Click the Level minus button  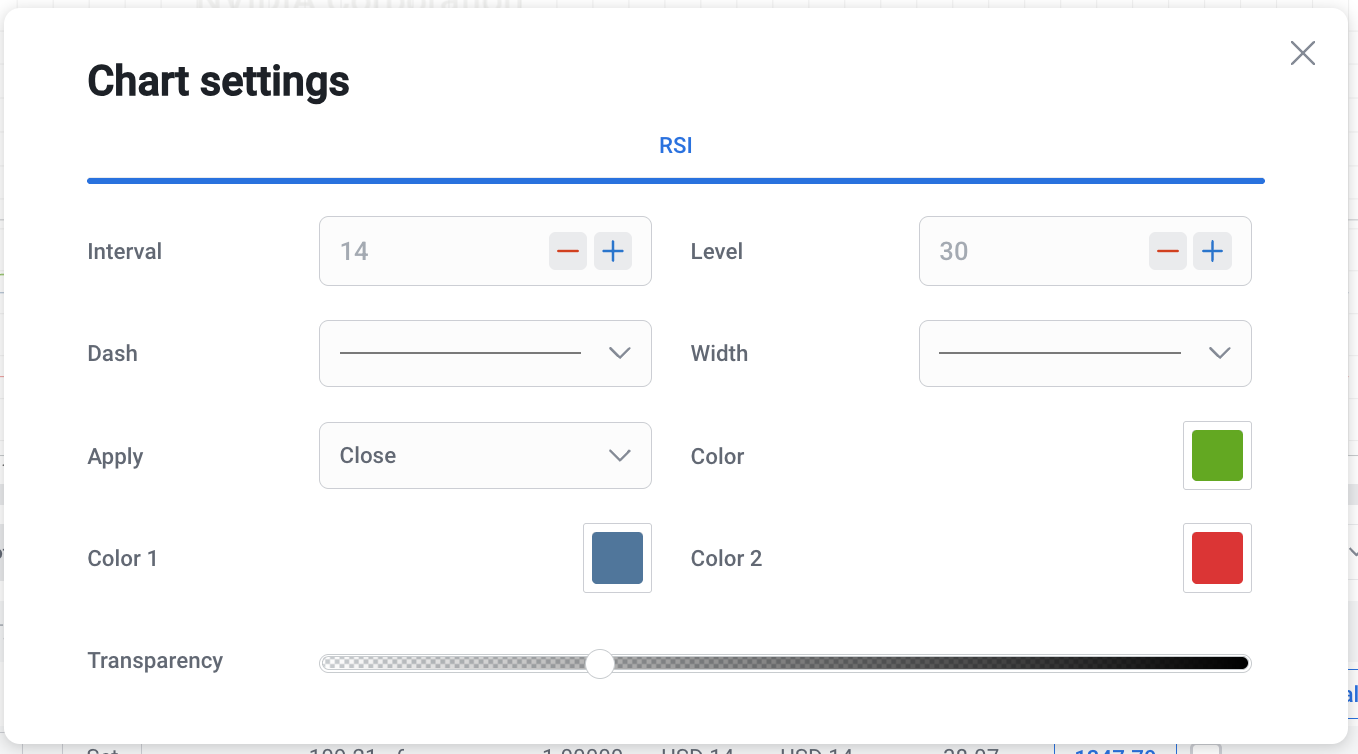tap(1167, 251)
